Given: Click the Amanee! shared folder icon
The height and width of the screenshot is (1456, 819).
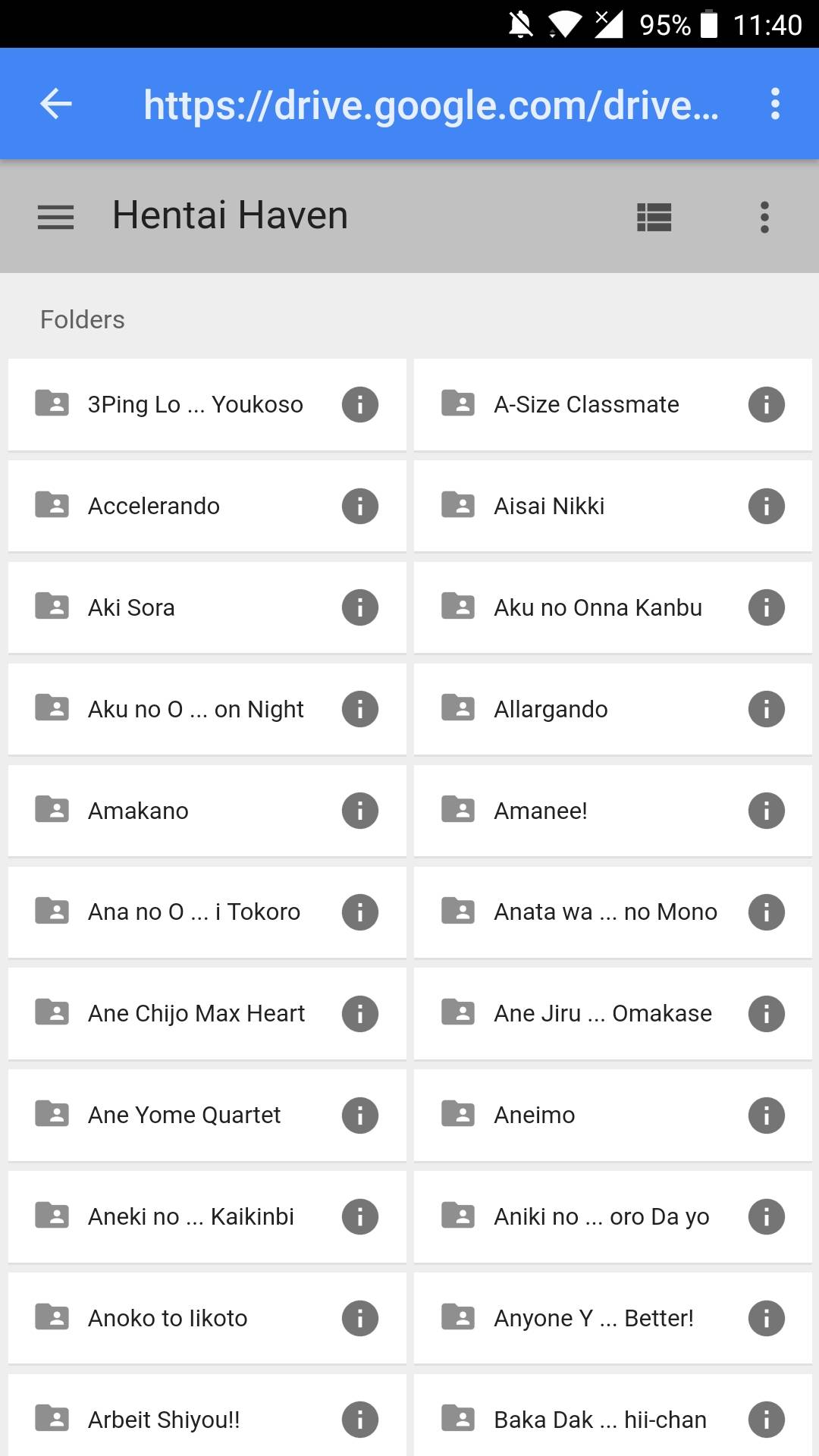Looking at the screenshot, I should pyautogui.click(x=458, y=809).
